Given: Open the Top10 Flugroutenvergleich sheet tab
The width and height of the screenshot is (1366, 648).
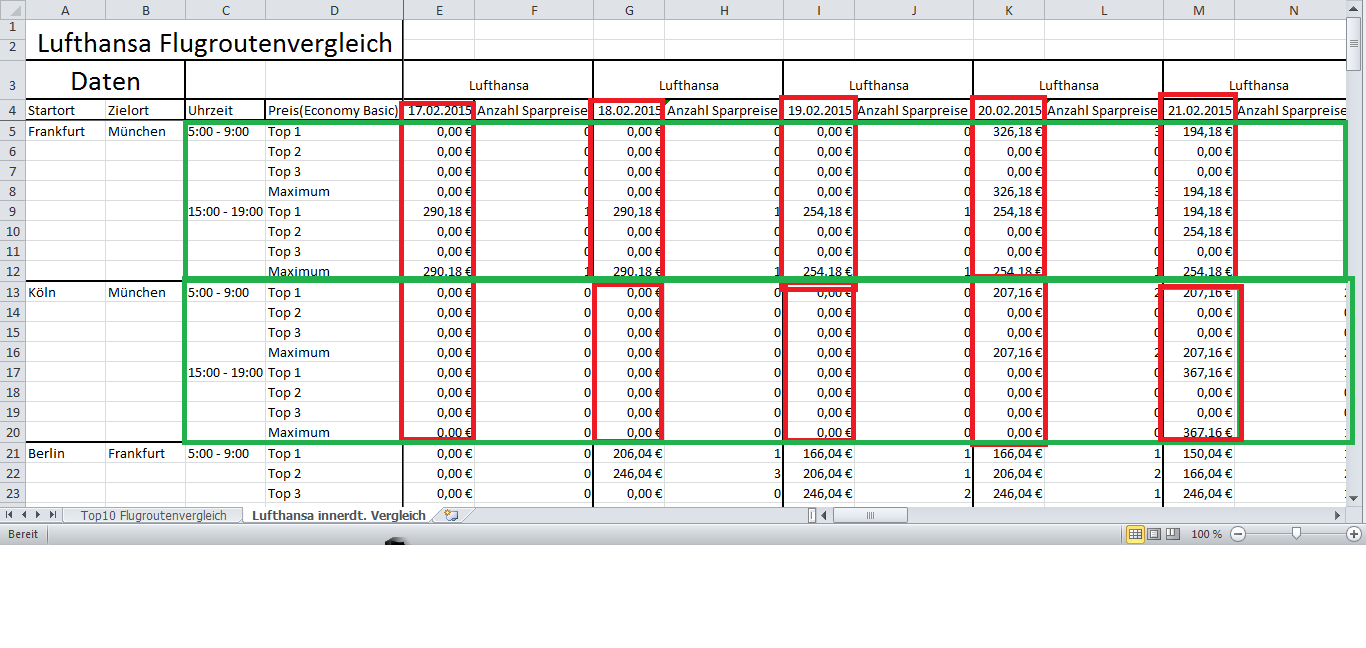Looking at the screenshot, I should click(154, 516).
